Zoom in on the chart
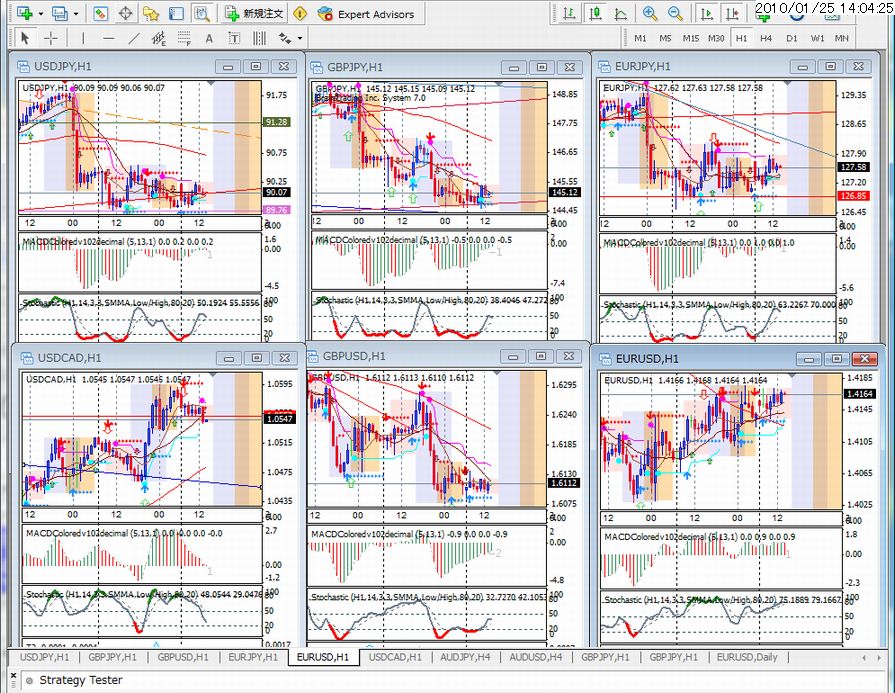 click(649, 13)
